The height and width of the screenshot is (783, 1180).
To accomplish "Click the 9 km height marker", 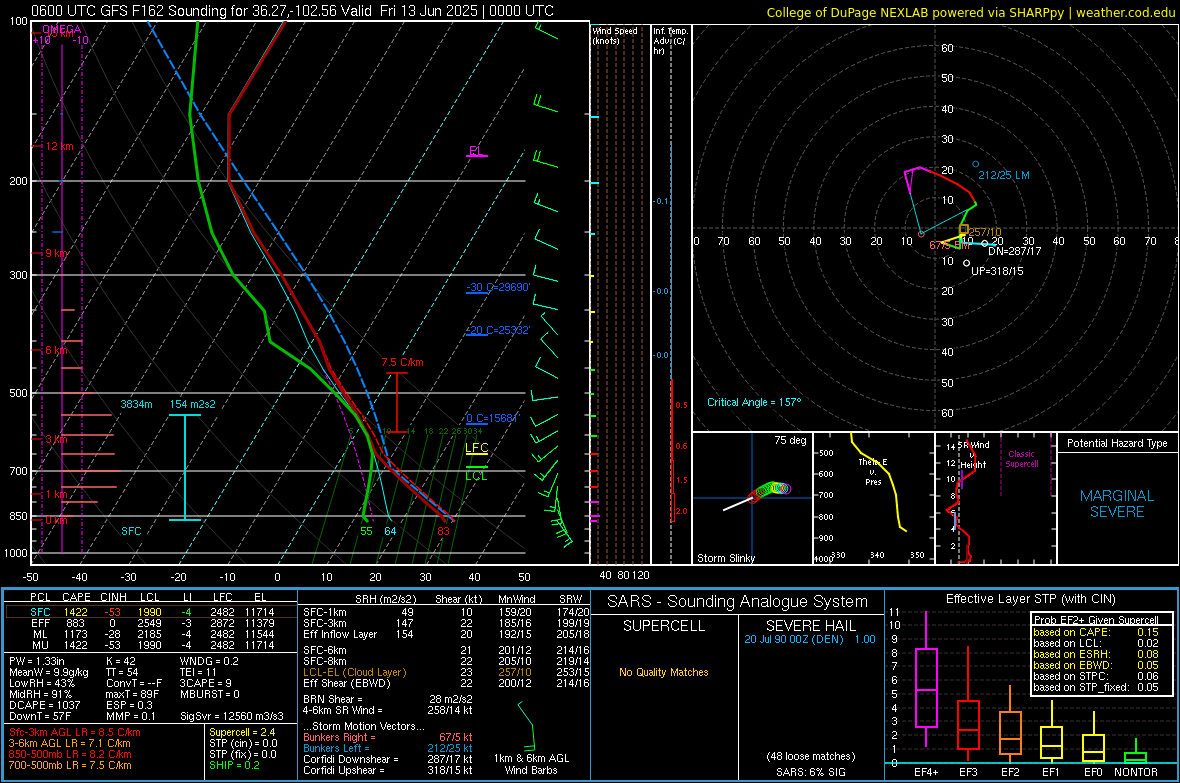I will pyautogui.click(x=56, y=253).
